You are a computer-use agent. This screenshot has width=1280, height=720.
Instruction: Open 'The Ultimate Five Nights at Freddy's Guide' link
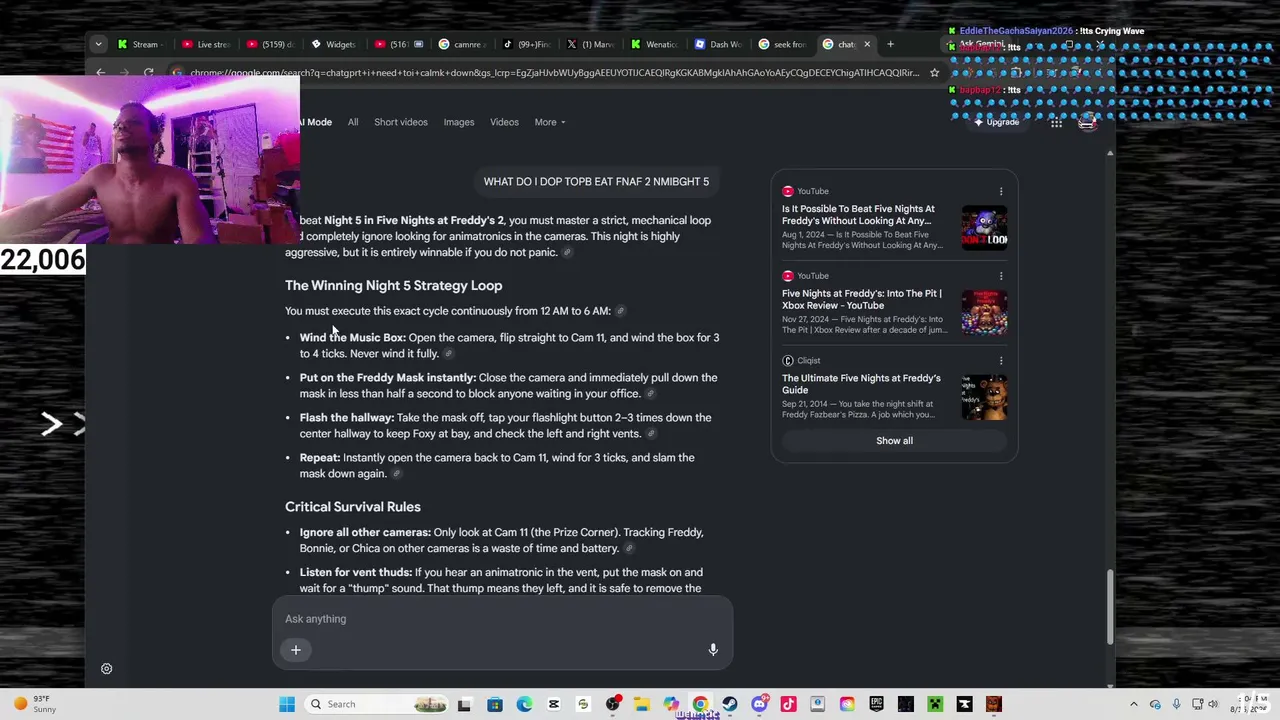point(861,385)
